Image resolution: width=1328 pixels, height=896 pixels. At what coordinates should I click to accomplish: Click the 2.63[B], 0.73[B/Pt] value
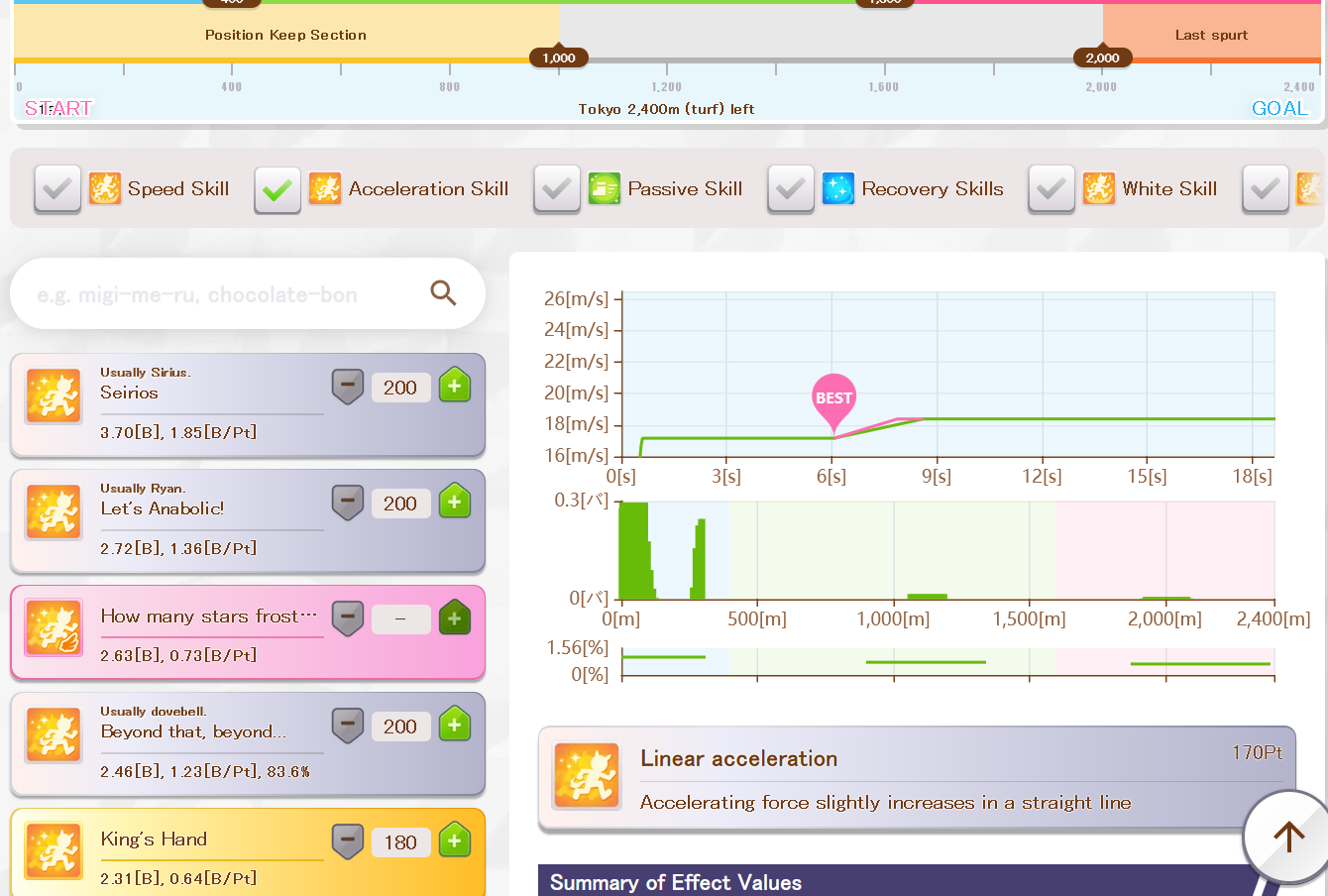tap(178, 655)
